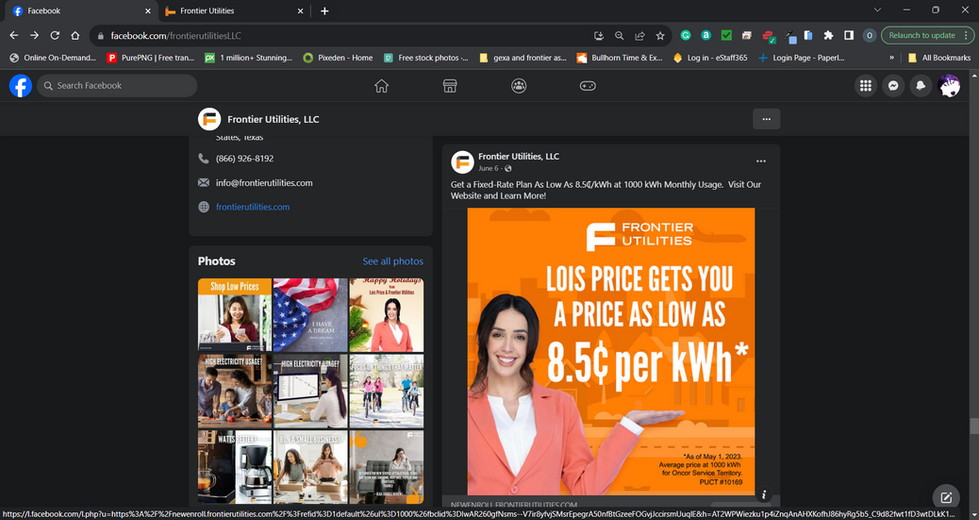
Task: Open the Shop Low Prices photo thumbnail
Action: coord(235,315)
